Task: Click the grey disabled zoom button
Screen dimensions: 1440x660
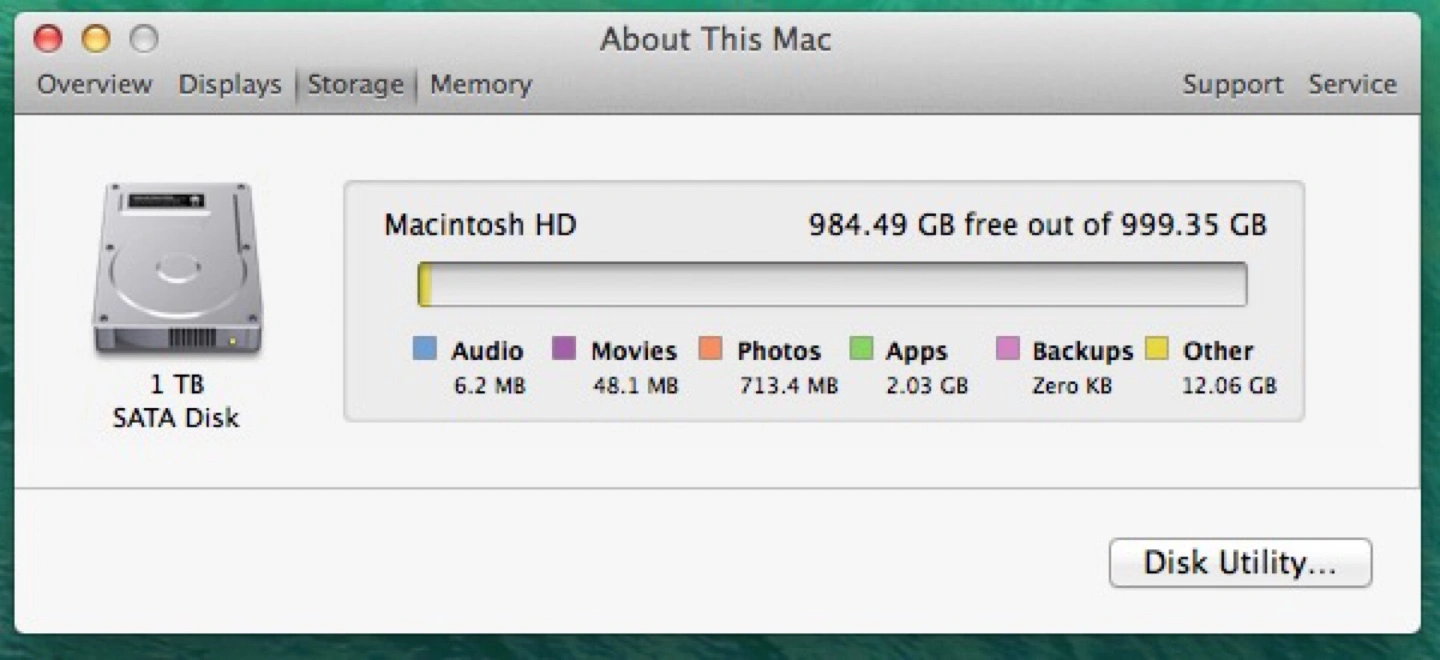Action: 144,39
